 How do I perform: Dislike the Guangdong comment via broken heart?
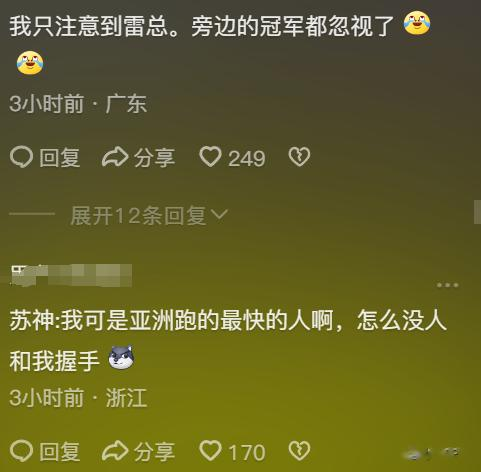point(299,157)
